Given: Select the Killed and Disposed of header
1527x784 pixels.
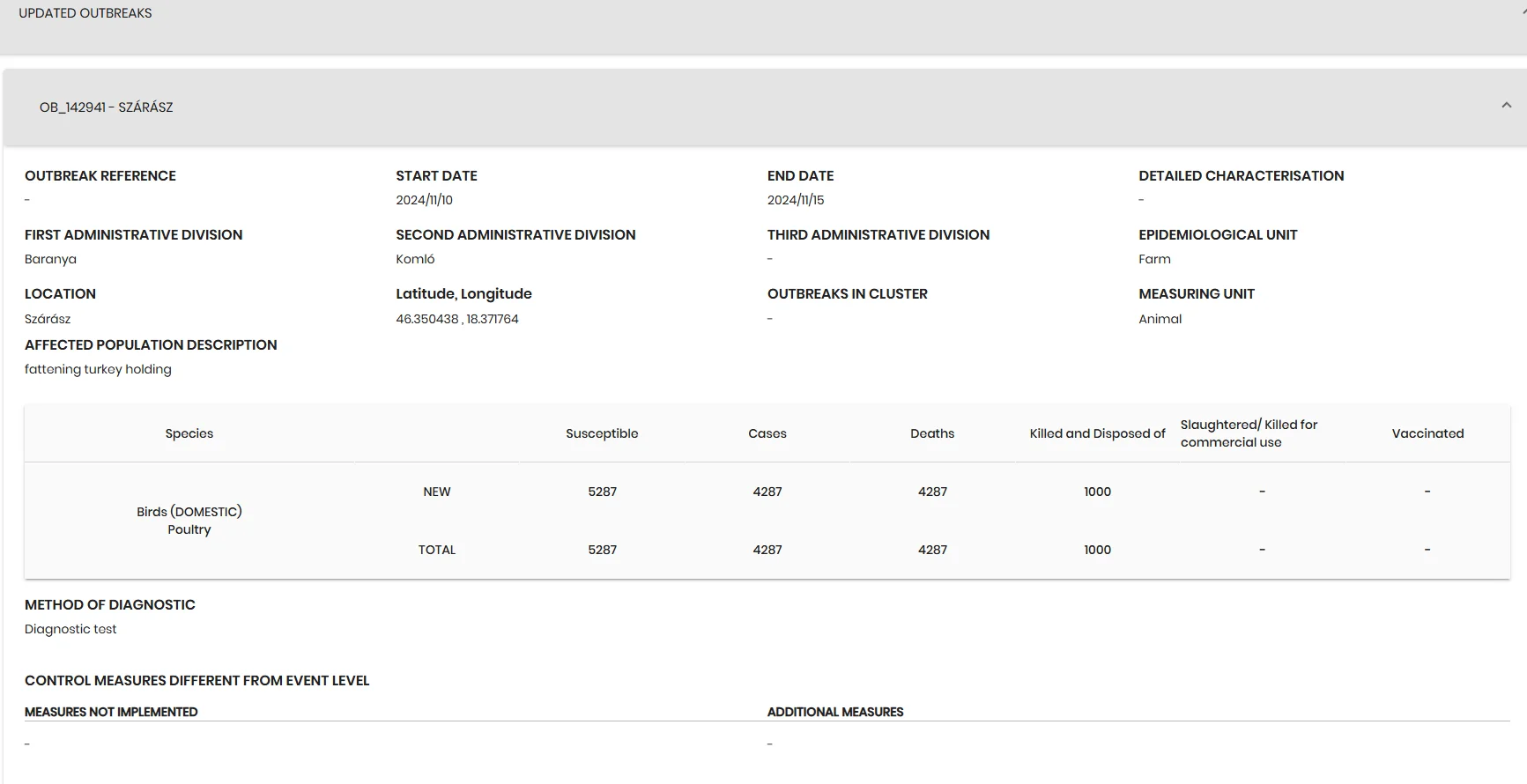Looking at the screenshot, I should (x=1097, y=433).
